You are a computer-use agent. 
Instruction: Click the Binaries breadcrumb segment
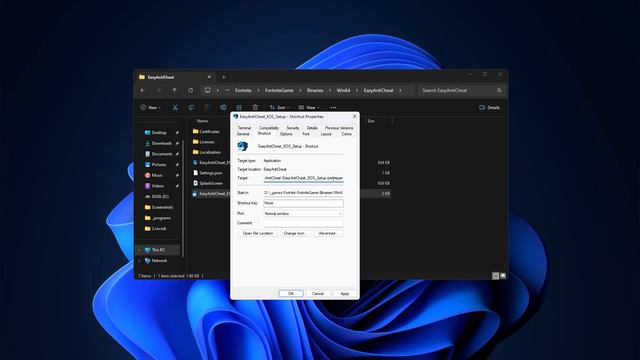(315, 91)
